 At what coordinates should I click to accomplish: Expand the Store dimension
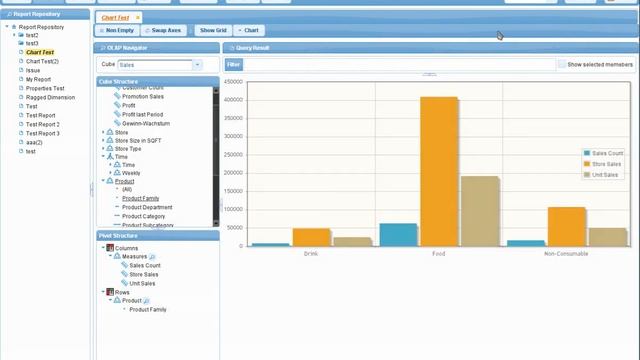click(x=103, y=132)
